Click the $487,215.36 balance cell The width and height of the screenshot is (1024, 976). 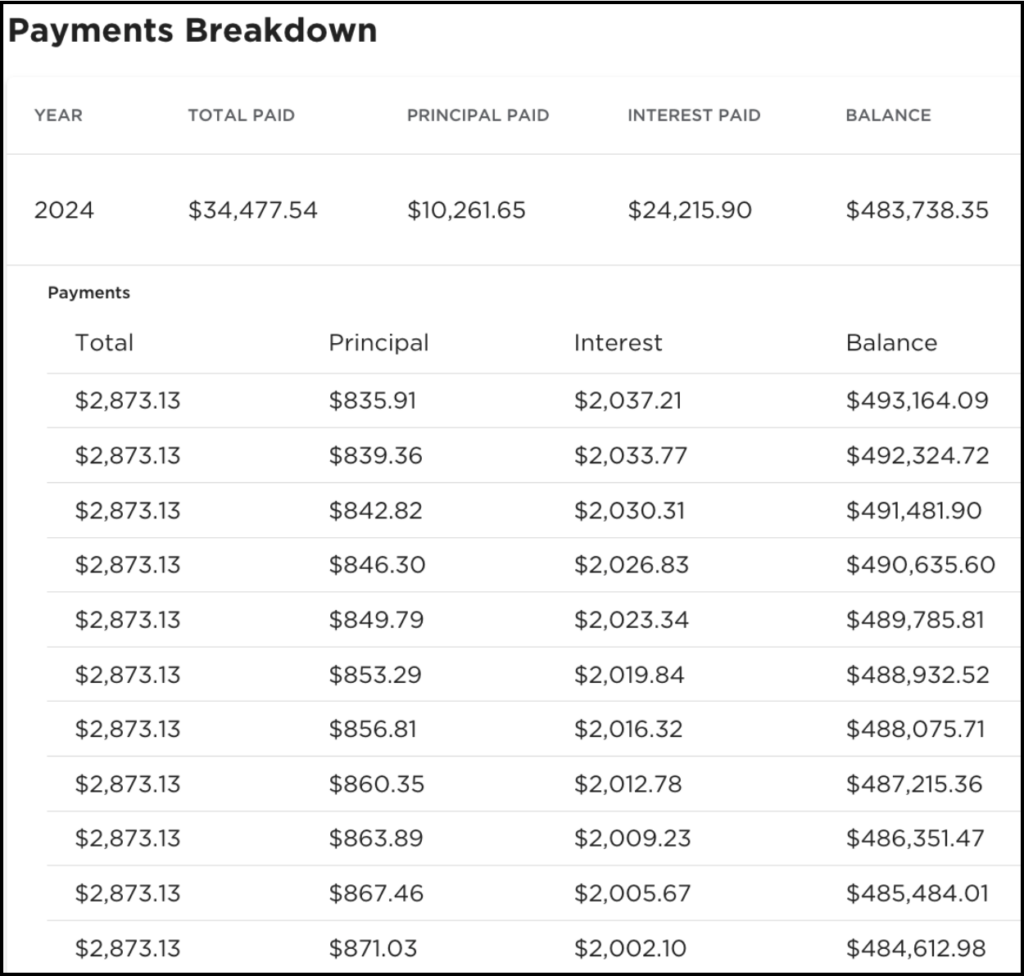click(x=914, y=784)
